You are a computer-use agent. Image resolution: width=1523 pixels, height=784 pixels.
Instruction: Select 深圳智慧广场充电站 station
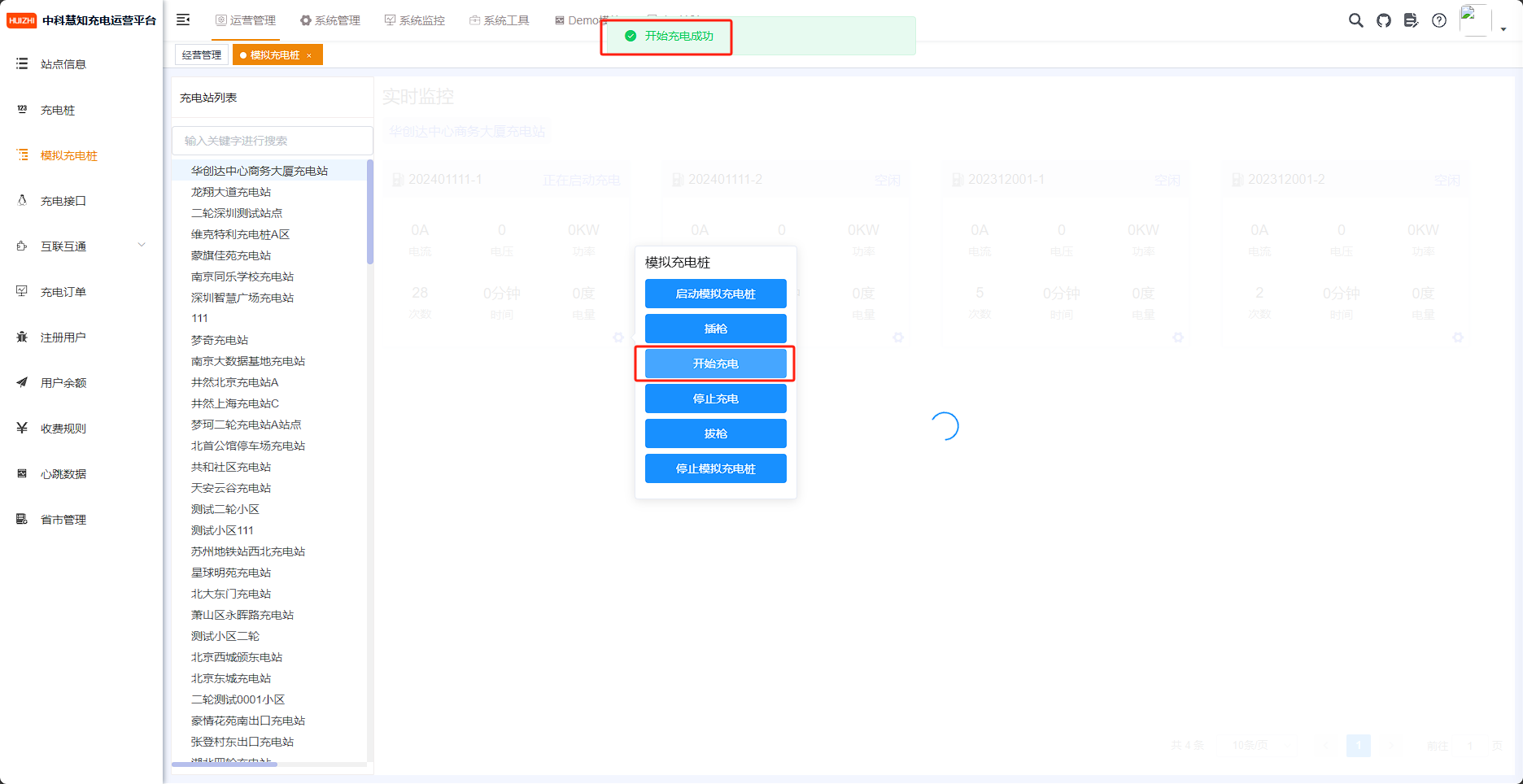(242, 298)
